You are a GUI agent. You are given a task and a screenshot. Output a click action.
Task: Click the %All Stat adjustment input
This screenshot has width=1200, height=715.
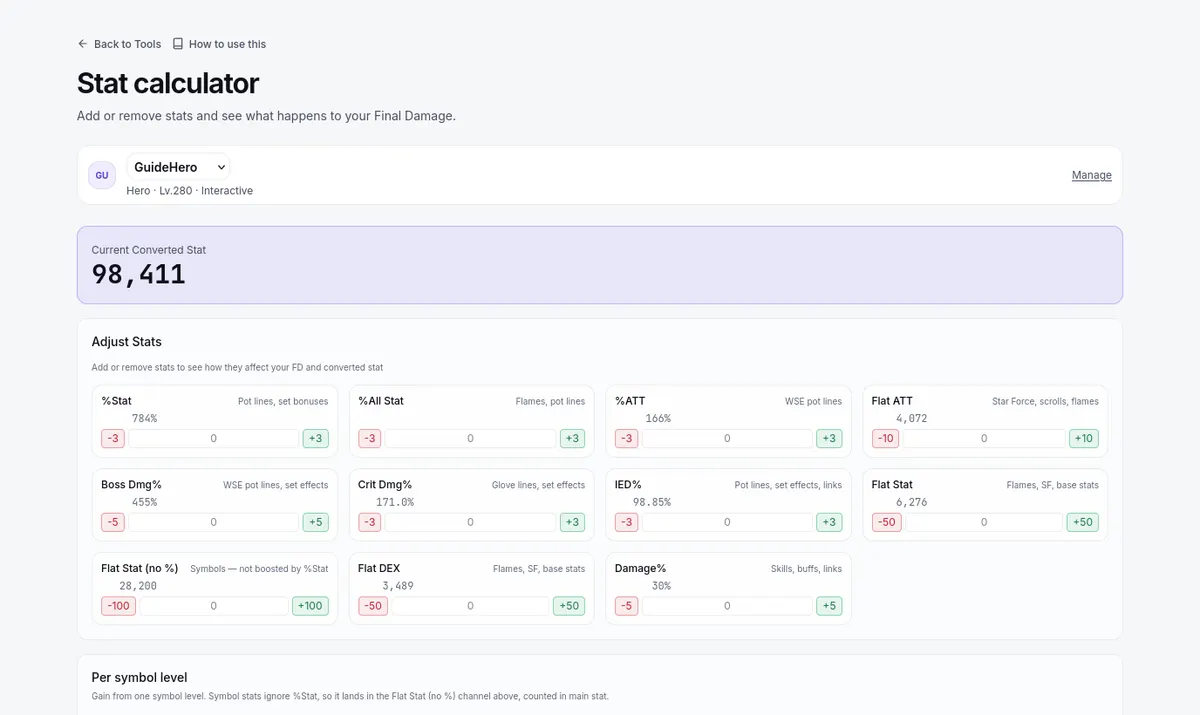tap(470, 438)
